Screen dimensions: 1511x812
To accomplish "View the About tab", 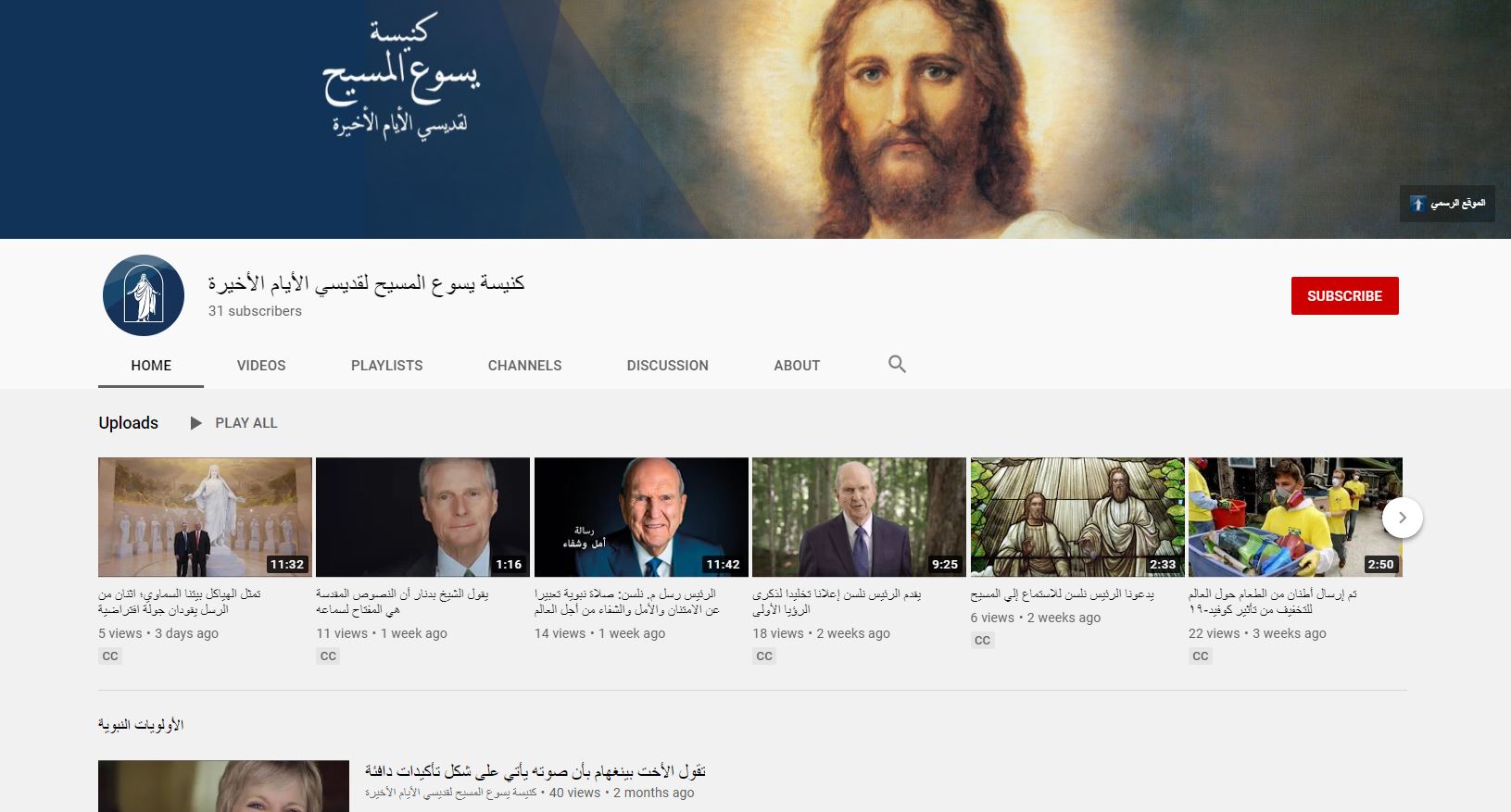I will point(797,365).
